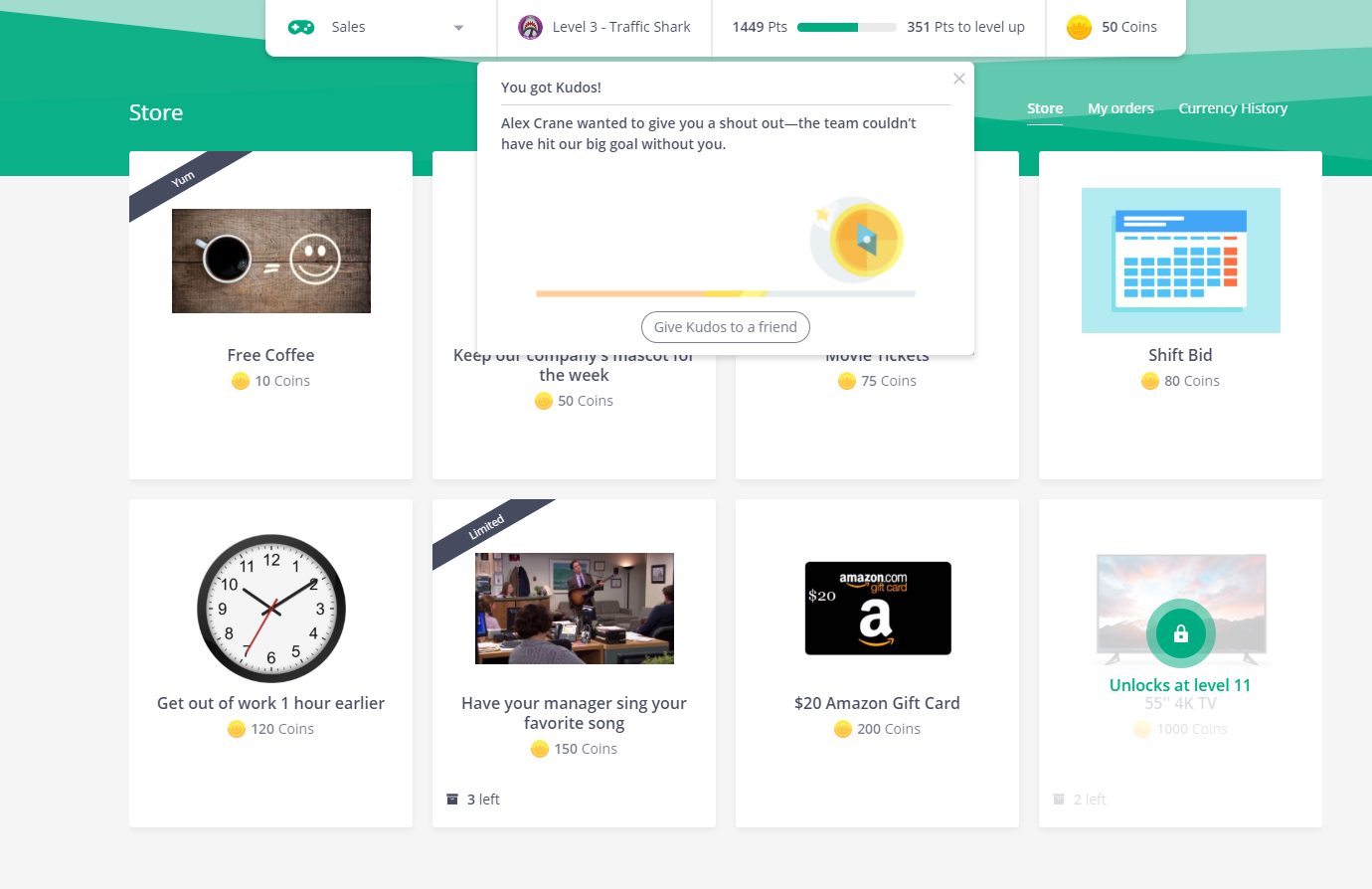Click the Free Coffee title
The width and height of the screenshot is (1372, 889).
pos(270,355)
